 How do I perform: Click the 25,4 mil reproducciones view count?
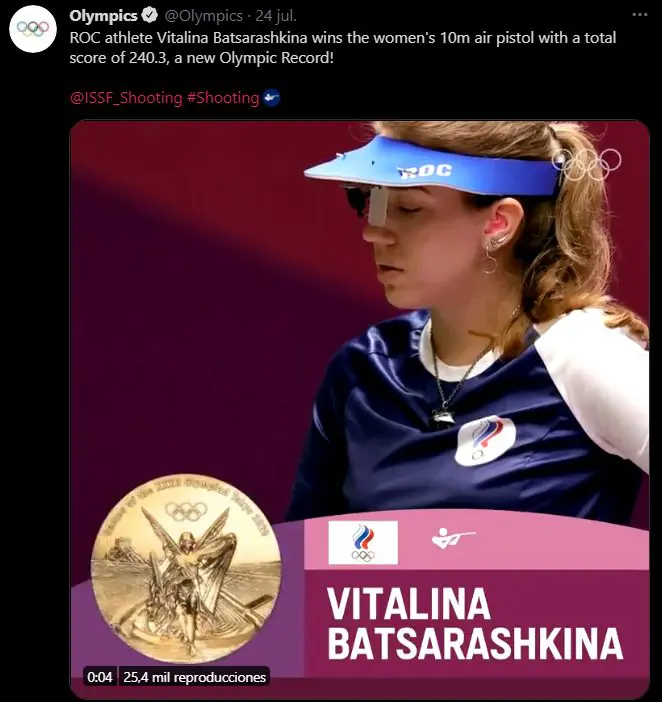(195, 677)
